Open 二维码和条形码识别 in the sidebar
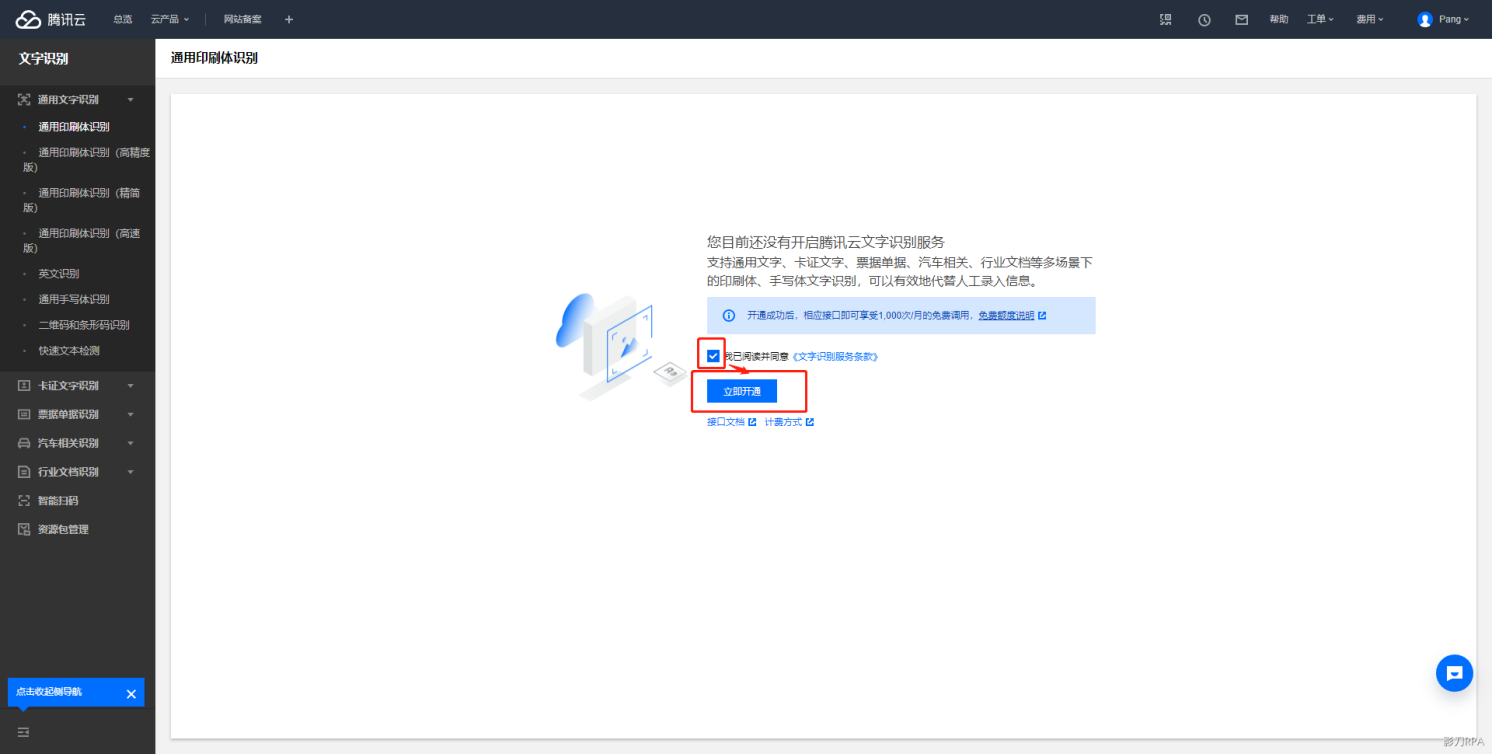This screenshot has height=754, width=1492. 84,325
